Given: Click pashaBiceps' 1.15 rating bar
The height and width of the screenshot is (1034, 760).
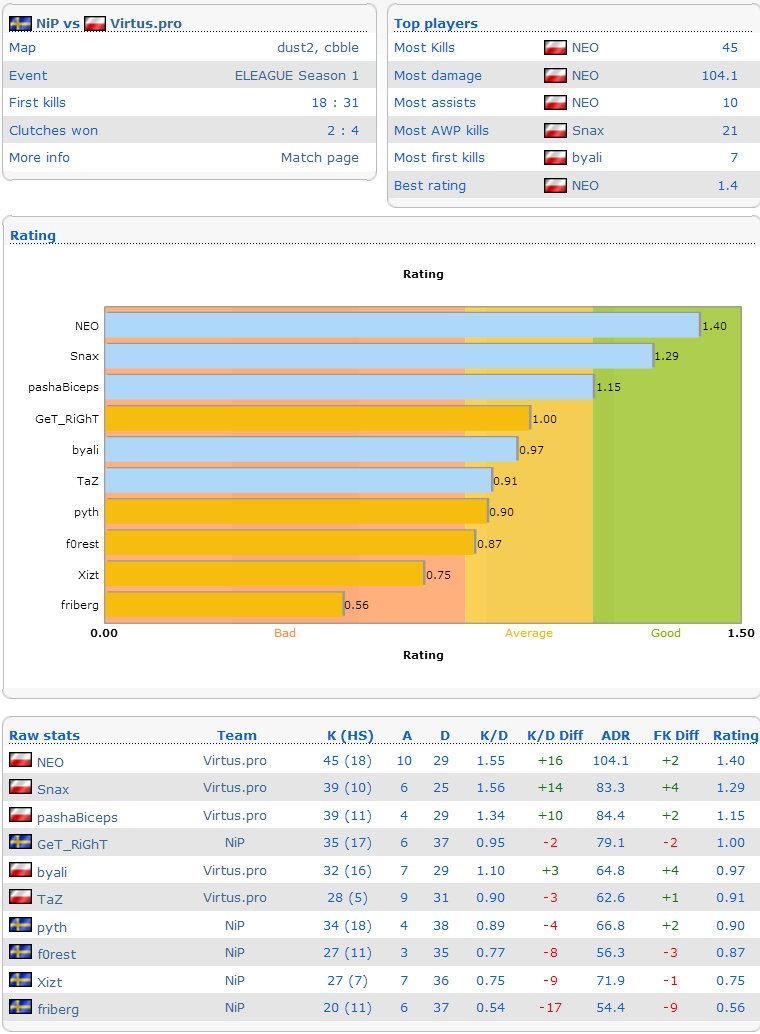Looking at the screenshot, I should [x=350, y=387].
